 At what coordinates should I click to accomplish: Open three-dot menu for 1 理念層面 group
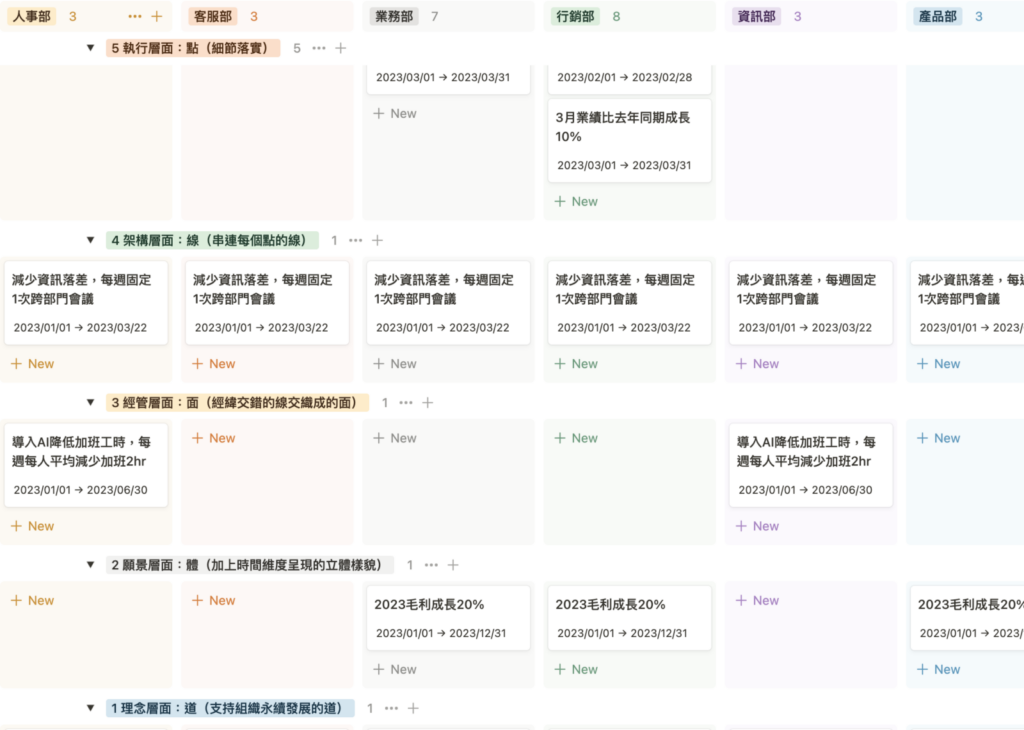[391, 708]
